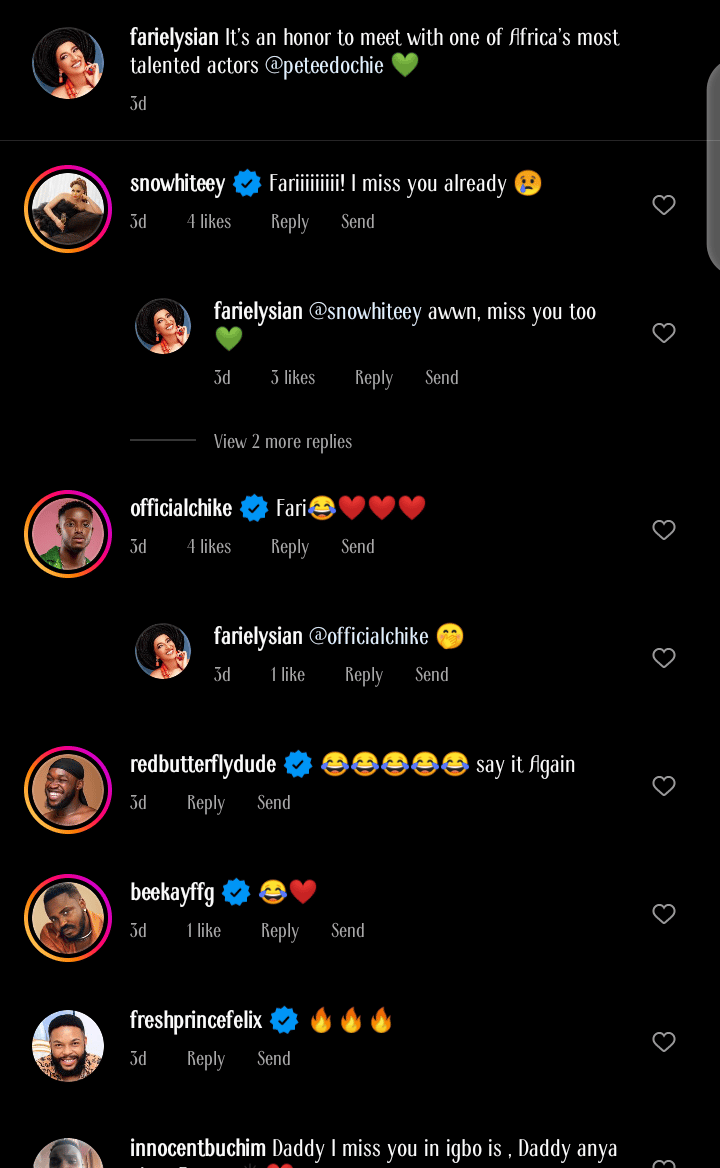Like beekayffg's comment
Image resolution: width=720 pixels, height=1168 pixels.
[664, 914]
